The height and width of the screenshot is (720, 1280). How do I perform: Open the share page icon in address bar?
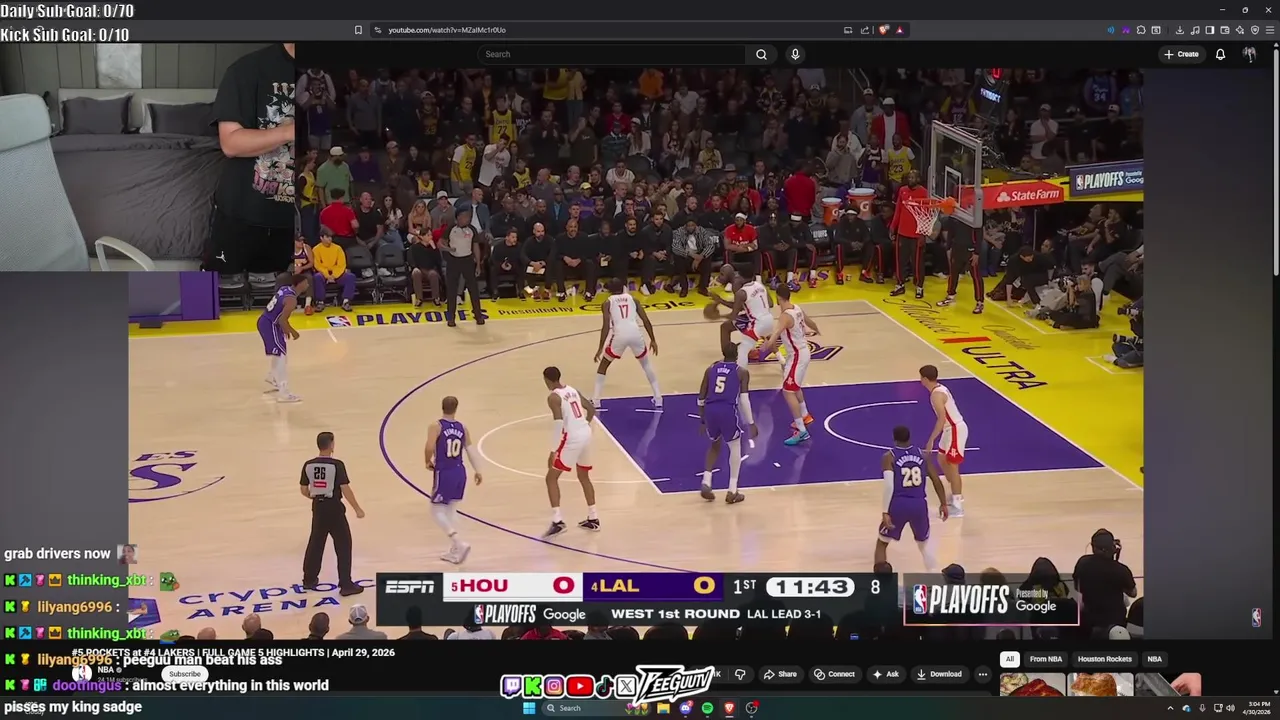pyautogui.click(x=865, y=30)
